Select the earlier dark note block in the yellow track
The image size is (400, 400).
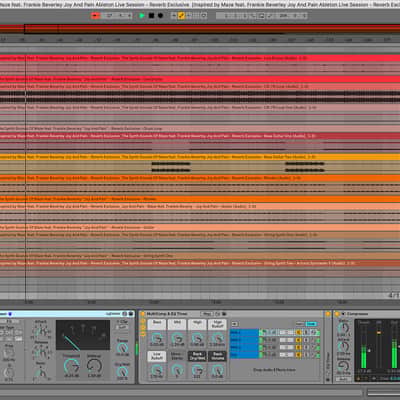click(x=171, y=167)
